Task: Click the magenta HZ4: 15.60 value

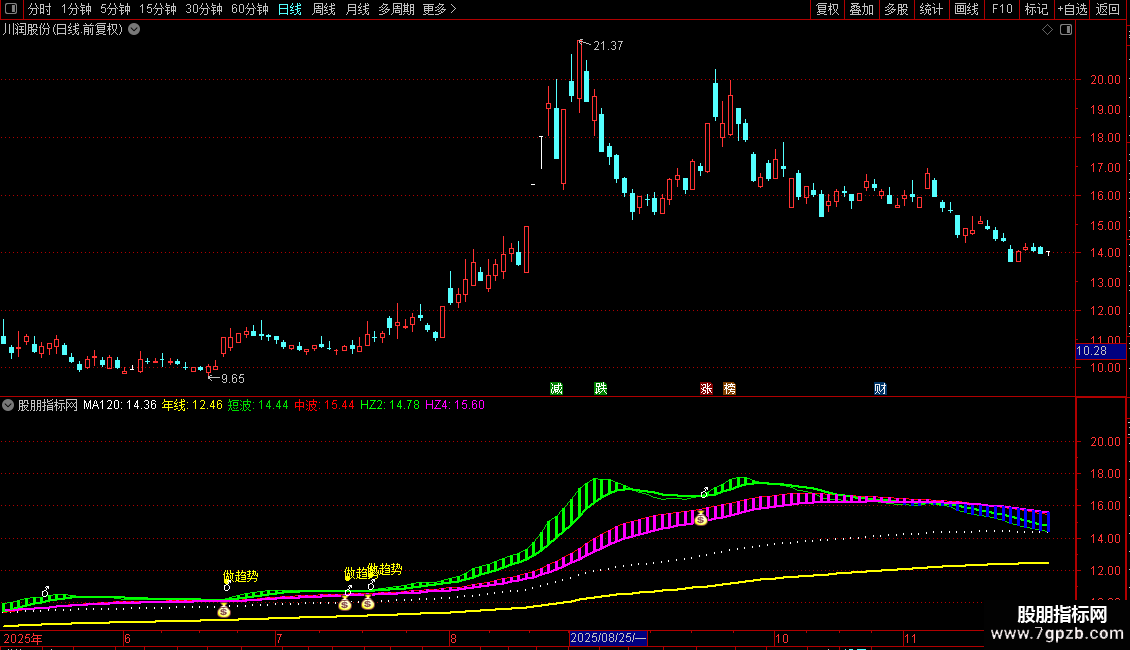Action: [455, 405]
